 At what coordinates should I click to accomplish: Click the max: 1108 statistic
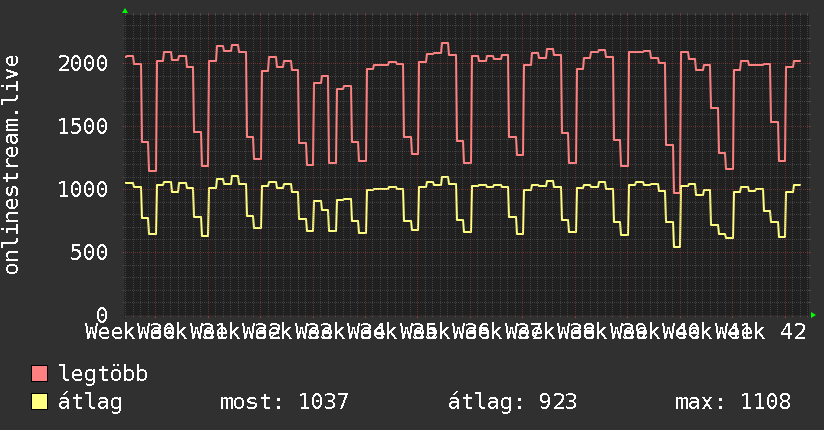(x=733, y=402)
